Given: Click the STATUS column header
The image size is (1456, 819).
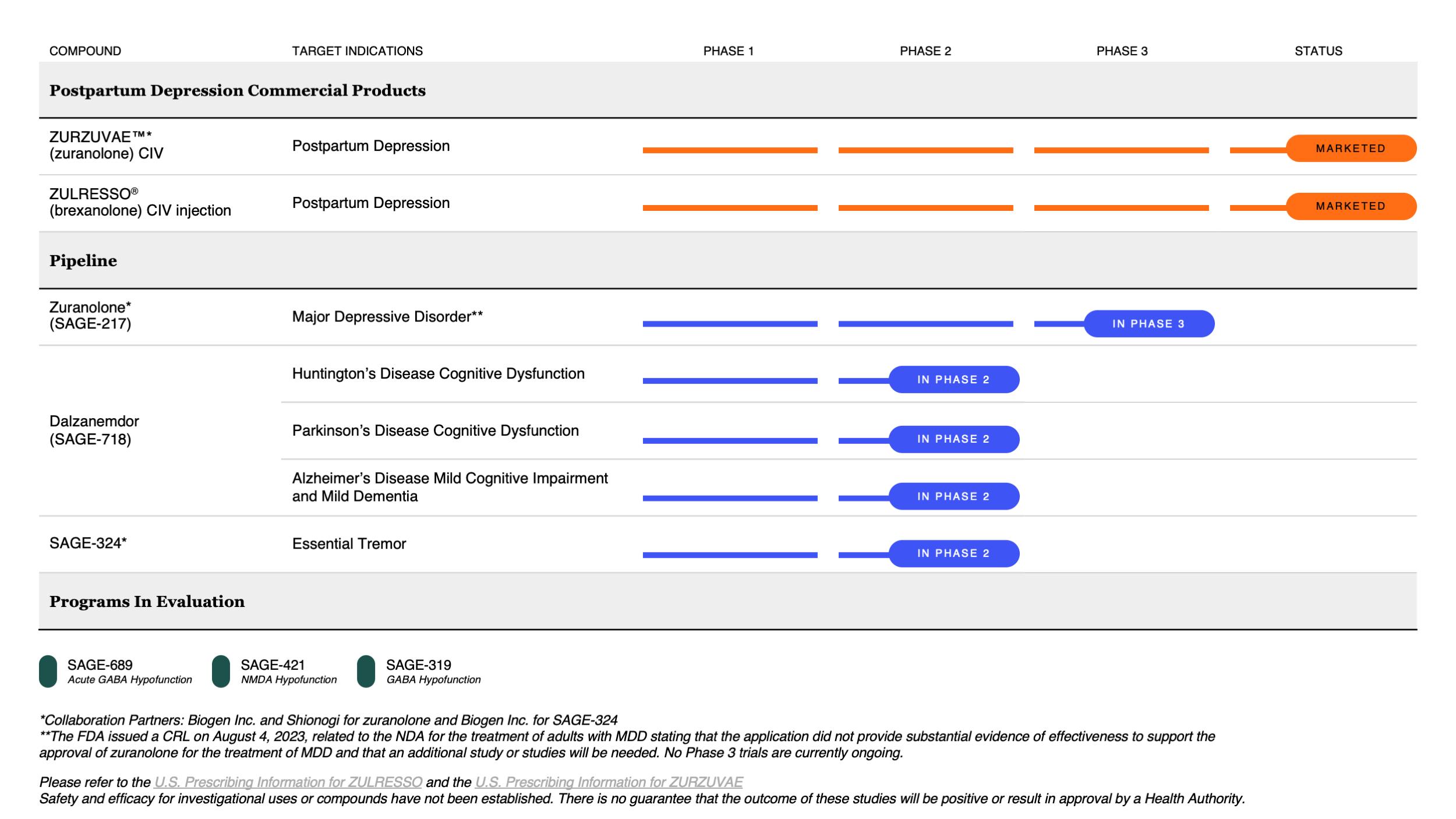Looking at the screenshot, I should [x=1318, y=51].
